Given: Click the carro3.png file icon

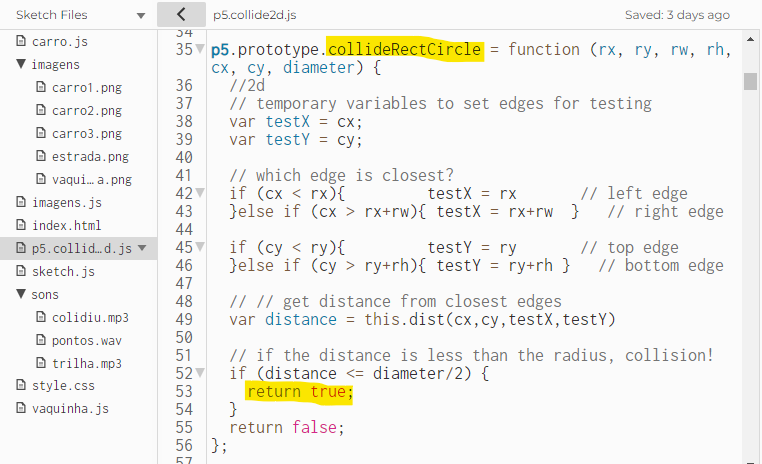Looking at the screenshot, I should (41, 133).
